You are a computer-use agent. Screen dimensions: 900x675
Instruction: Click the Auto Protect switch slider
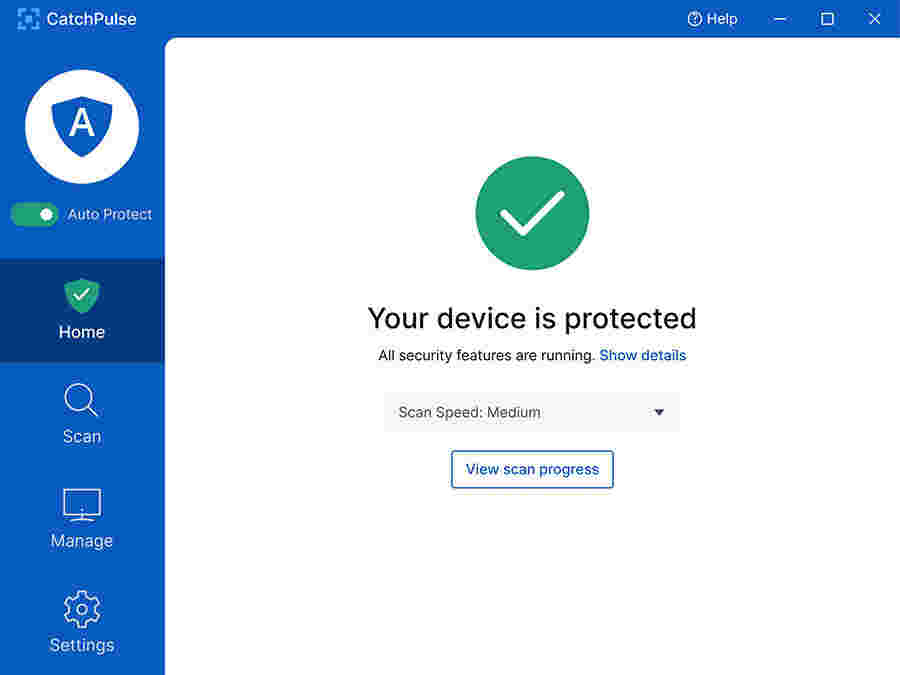click(35, 214)
